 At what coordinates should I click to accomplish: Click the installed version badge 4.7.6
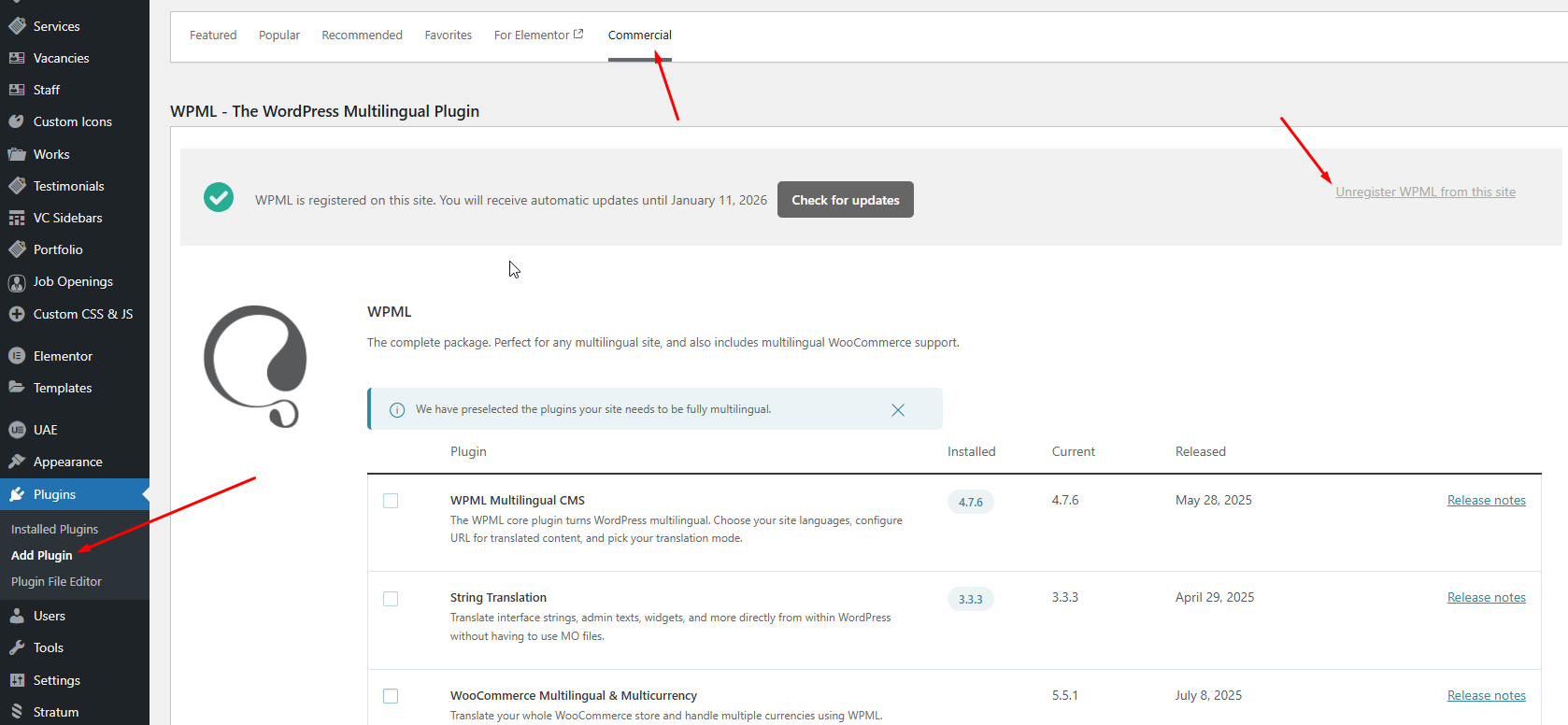pos(971,502)
